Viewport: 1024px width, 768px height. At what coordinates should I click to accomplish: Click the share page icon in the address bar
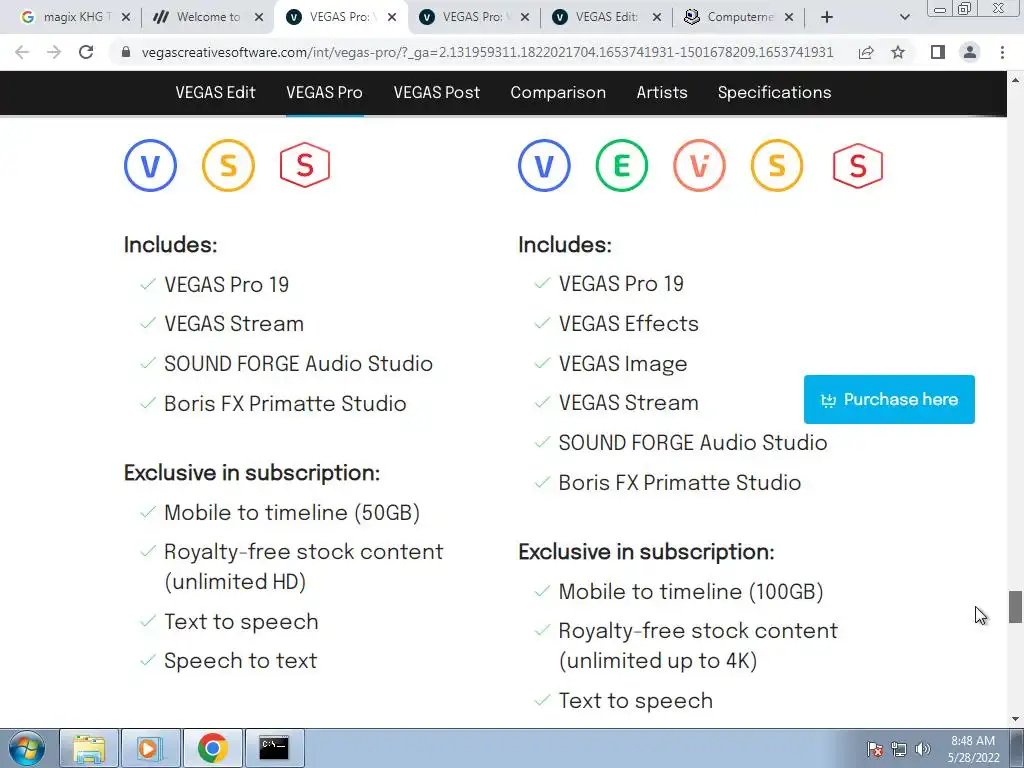(x=866, y=52)
